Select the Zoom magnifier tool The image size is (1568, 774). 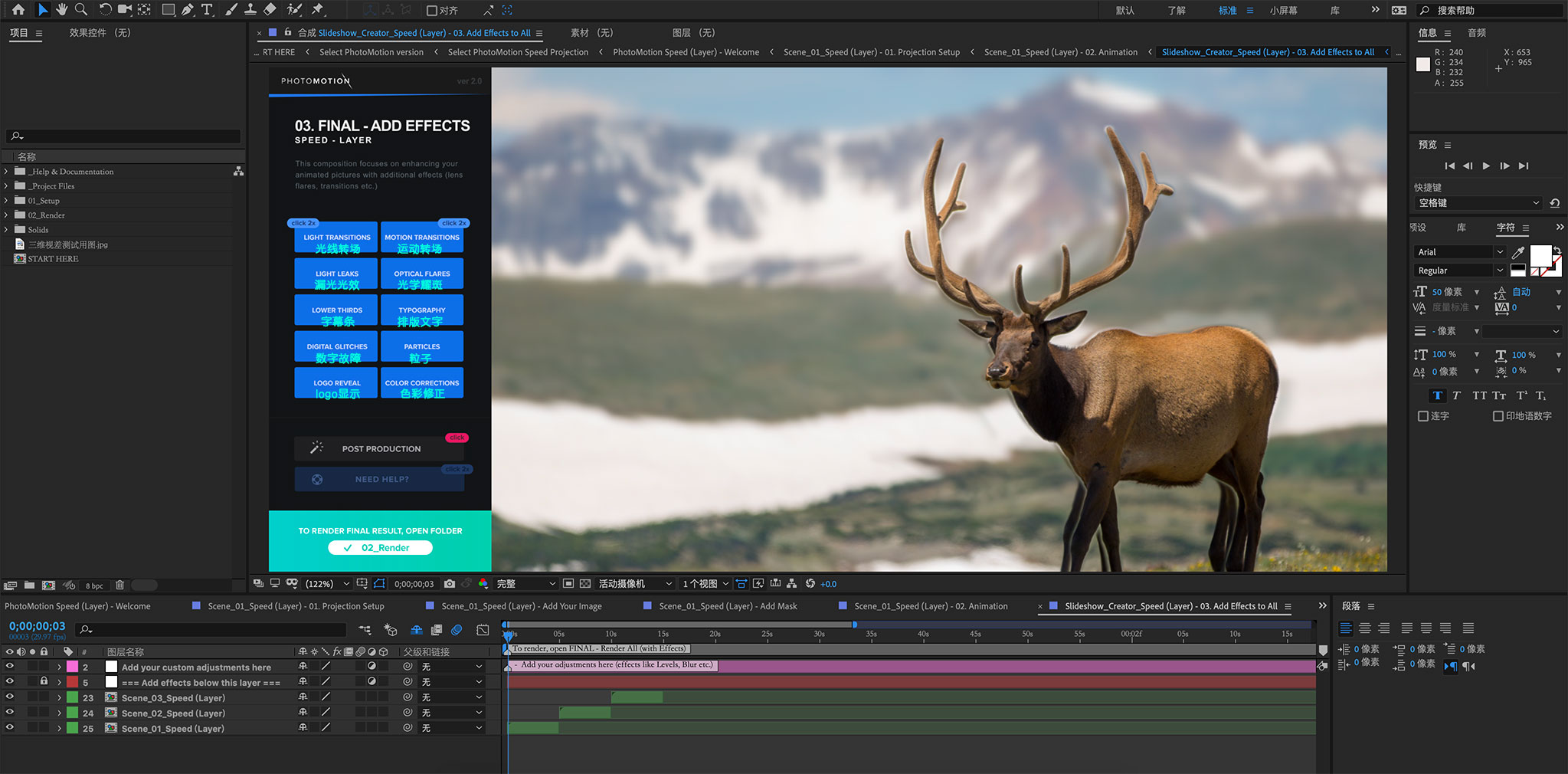(x=80, y=10)
